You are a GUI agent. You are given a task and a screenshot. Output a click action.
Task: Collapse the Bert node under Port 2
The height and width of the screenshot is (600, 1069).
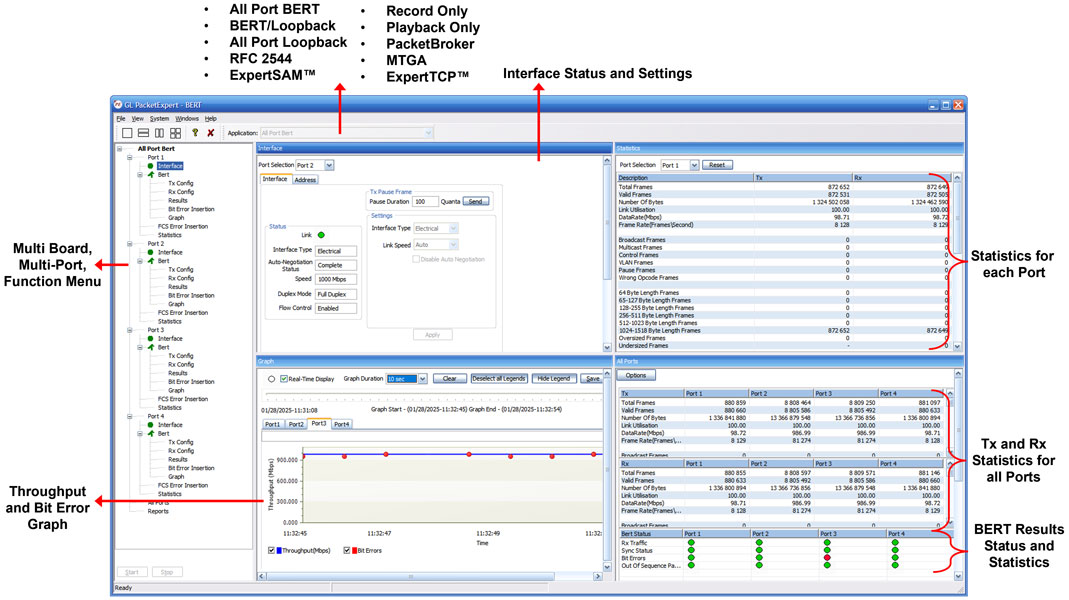point(140,261)
